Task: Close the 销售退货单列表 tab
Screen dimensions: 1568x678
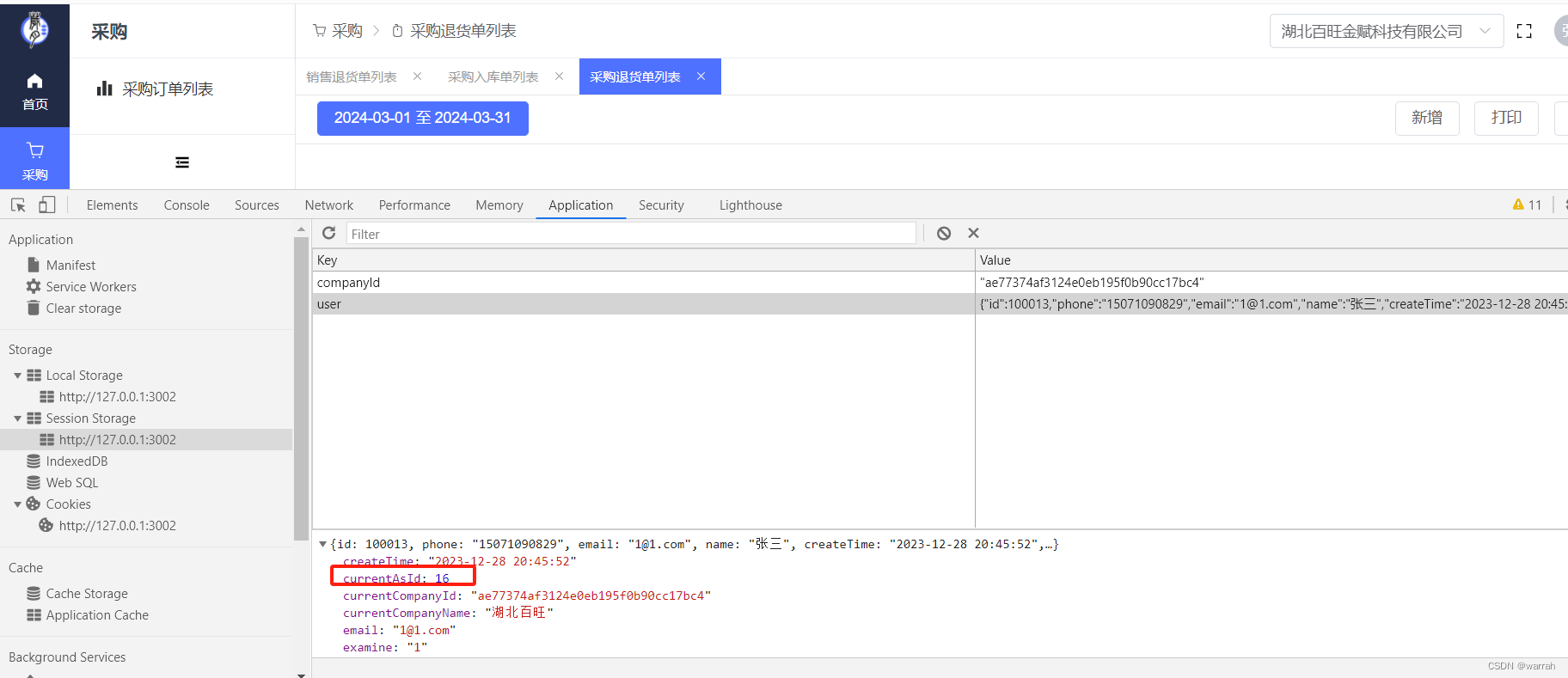Action: (x=417, y=76)
